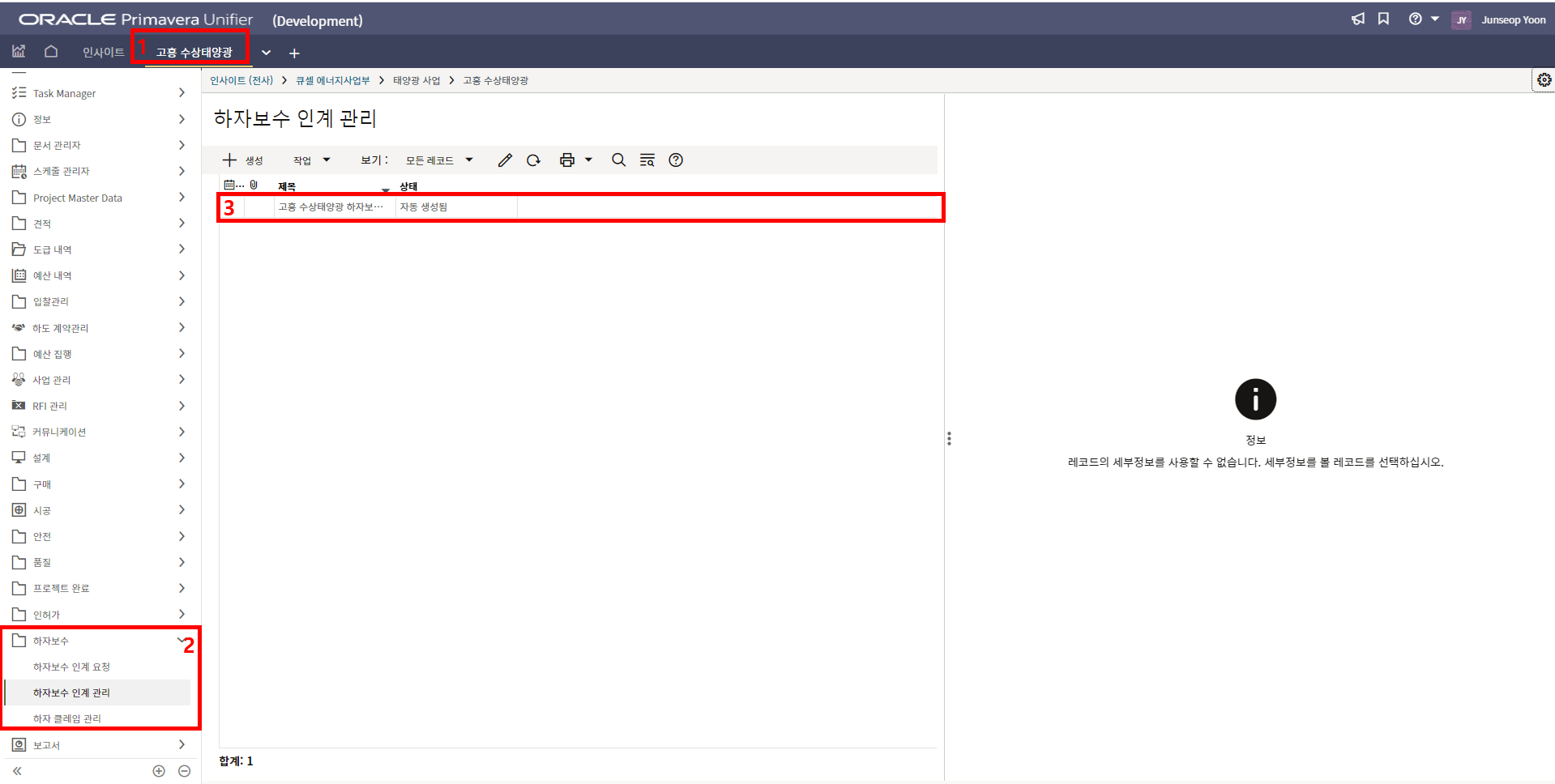Click expand-all plus icon at sidebar bottom

(159, 771)
